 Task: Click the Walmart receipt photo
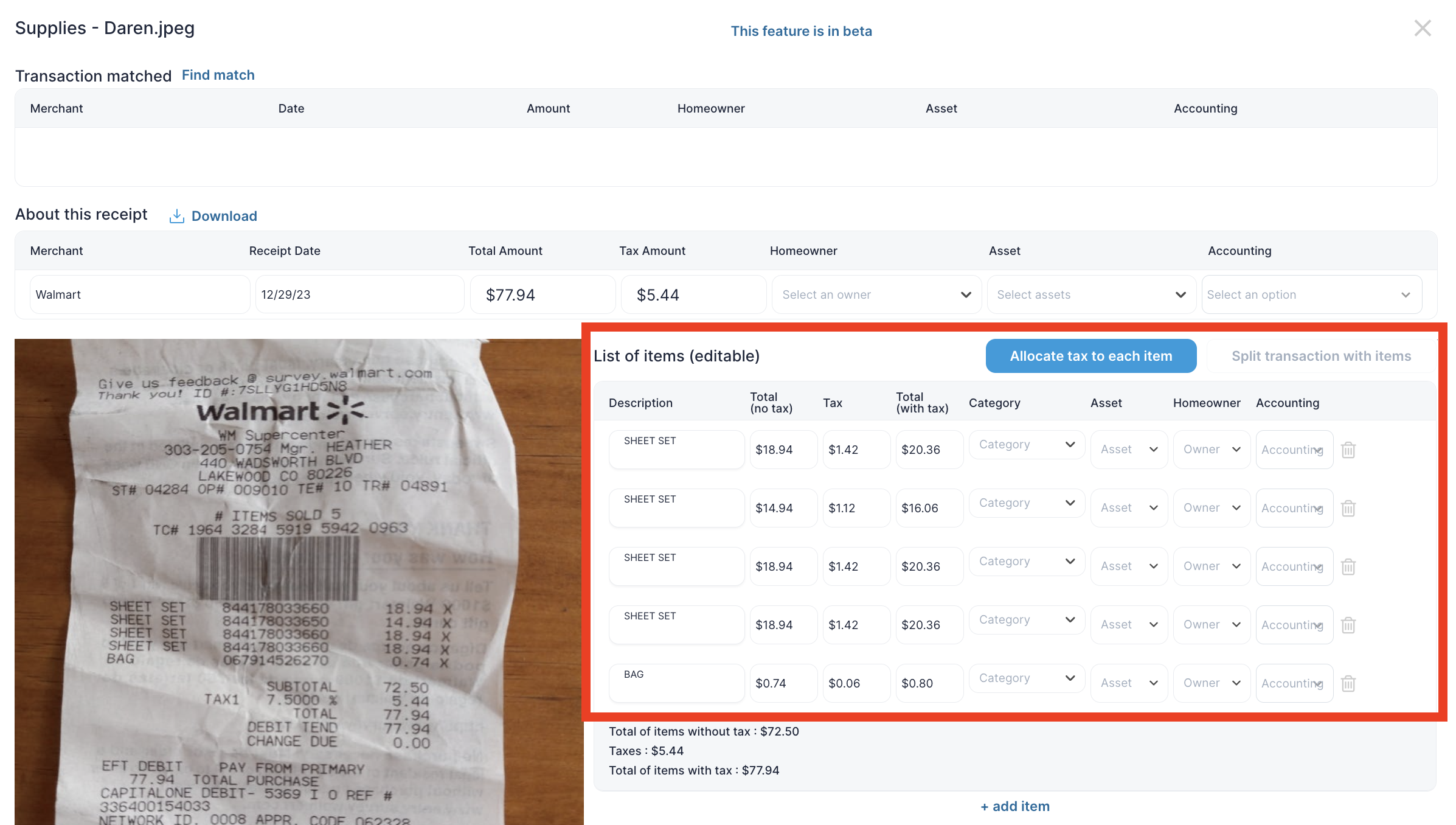pos(299,582)
